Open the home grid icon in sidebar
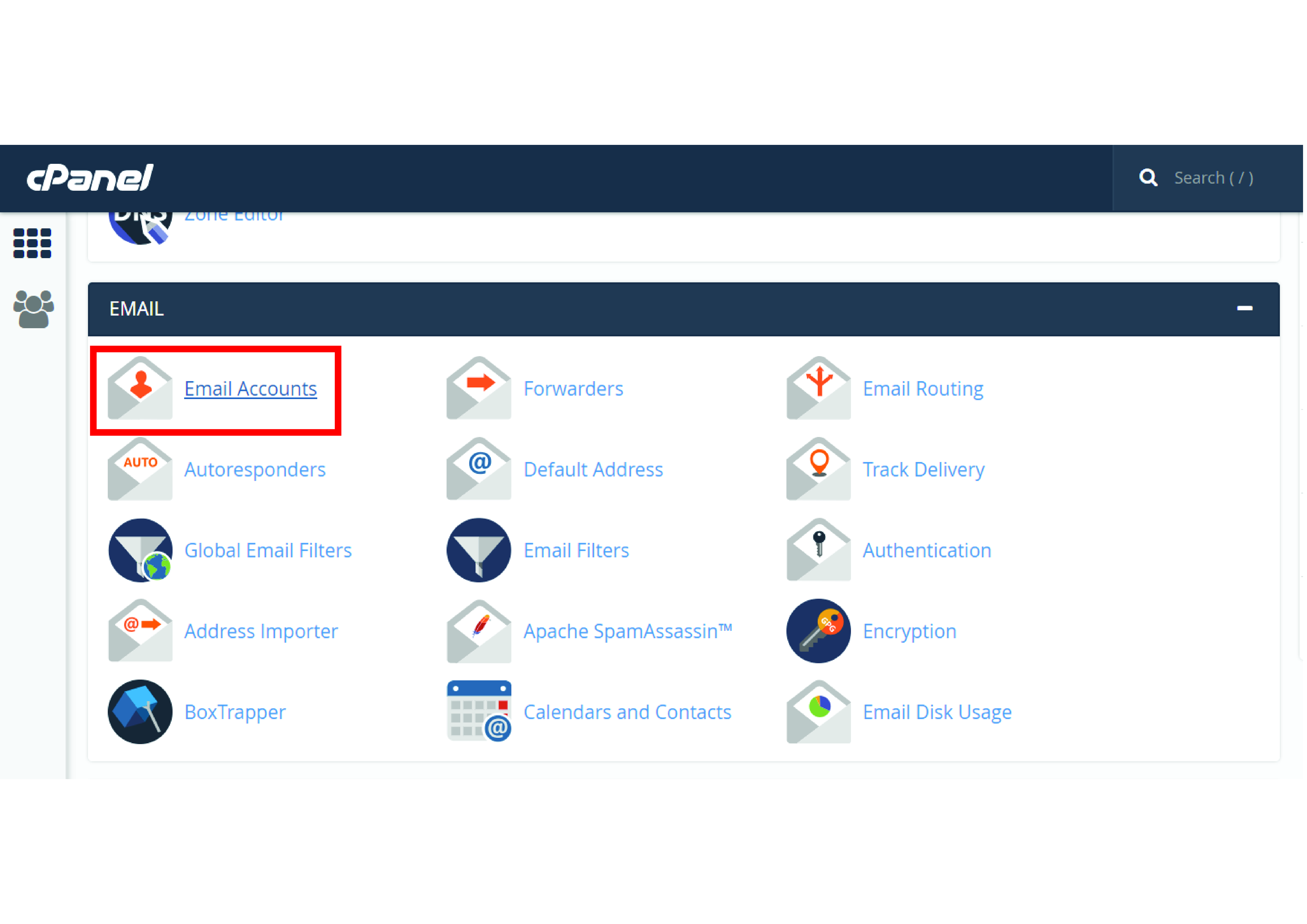1307x924 pixels. [x=32, y=244]
